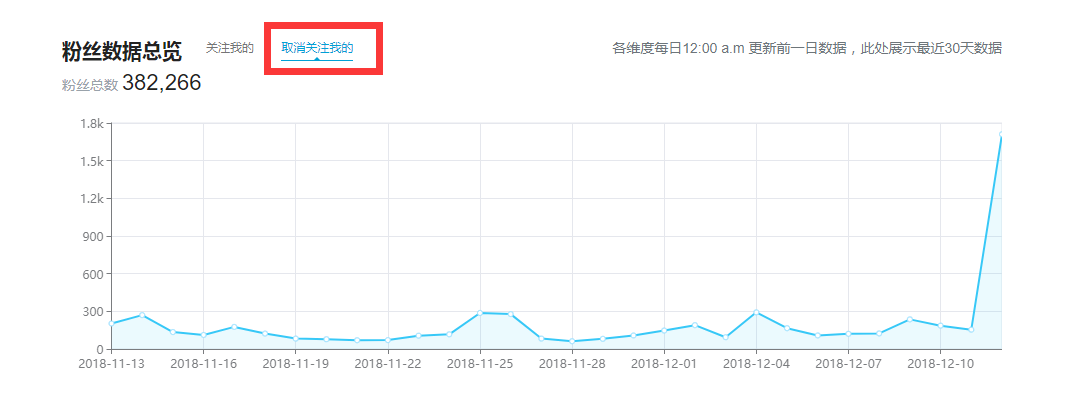
Task: Select the chart data point above 2018-11-19
Action: point(295,338)
